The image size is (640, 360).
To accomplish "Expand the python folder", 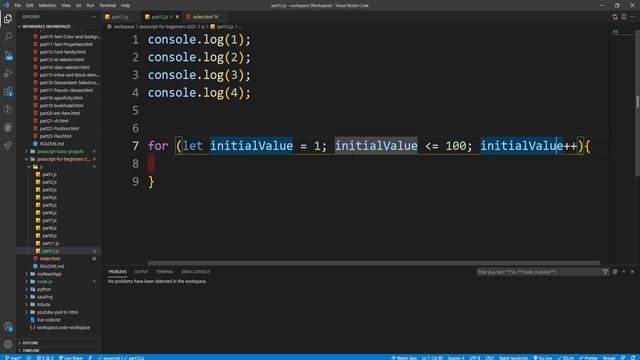I will point(58,289).
